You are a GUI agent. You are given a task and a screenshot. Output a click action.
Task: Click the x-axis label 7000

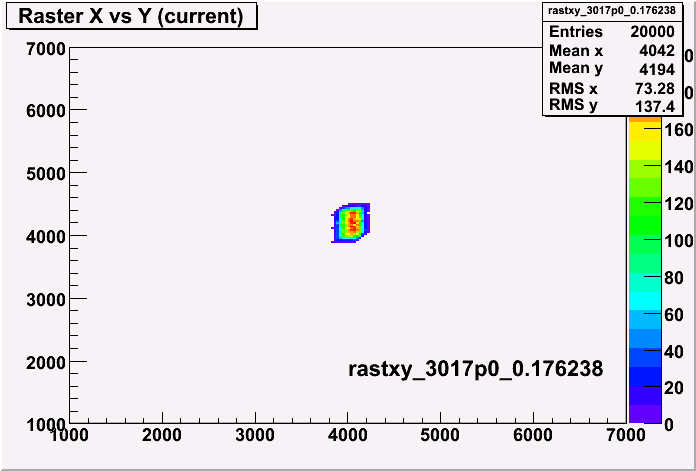click(x=625, y=435)
